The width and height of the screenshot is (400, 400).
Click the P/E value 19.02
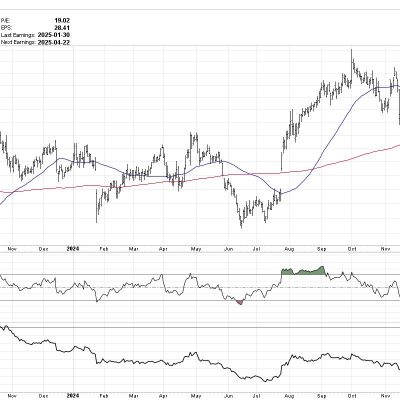click(x=62, y=21)
